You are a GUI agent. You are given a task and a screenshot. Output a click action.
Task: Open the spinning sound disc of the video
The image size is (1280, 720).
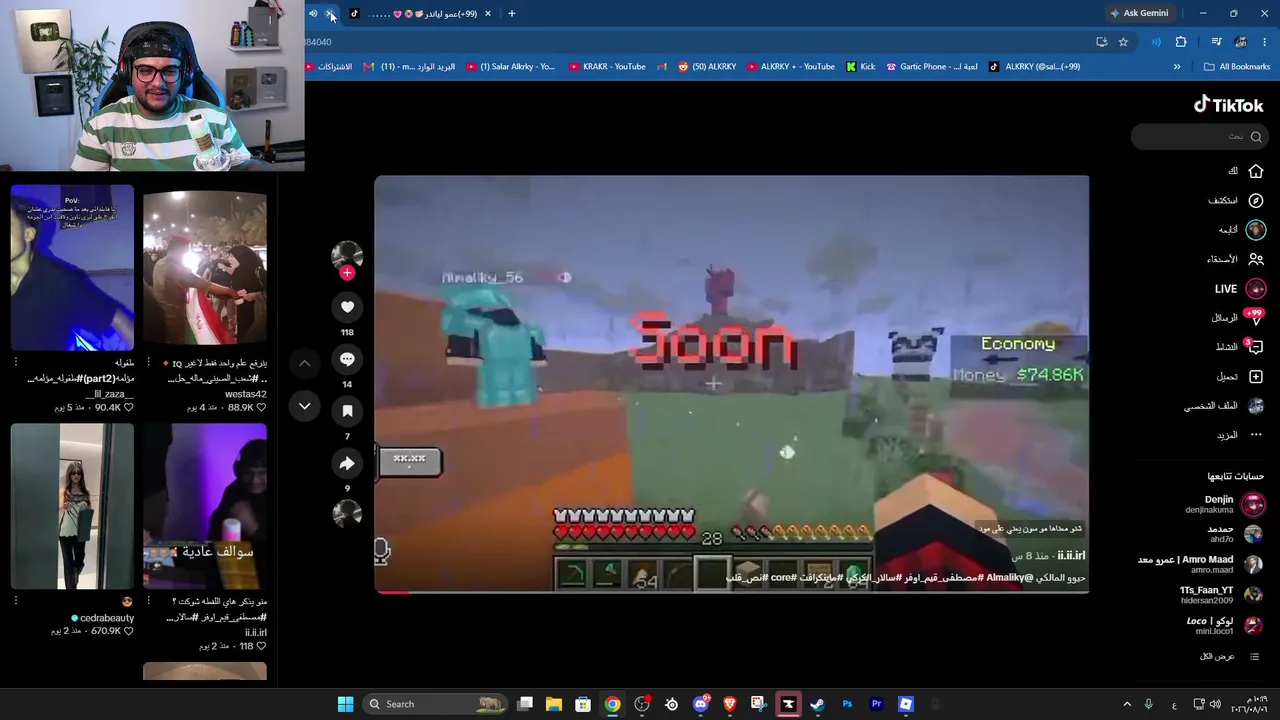(x=347, y=514)
